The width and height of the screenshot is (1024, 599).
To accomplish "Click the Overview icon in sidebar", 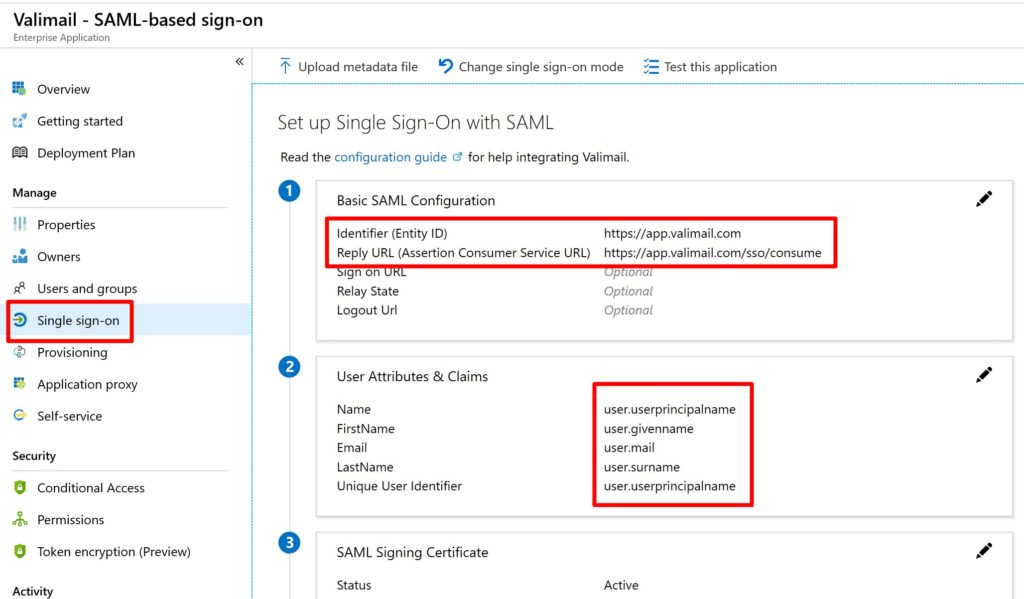I will tap(19, 89).
